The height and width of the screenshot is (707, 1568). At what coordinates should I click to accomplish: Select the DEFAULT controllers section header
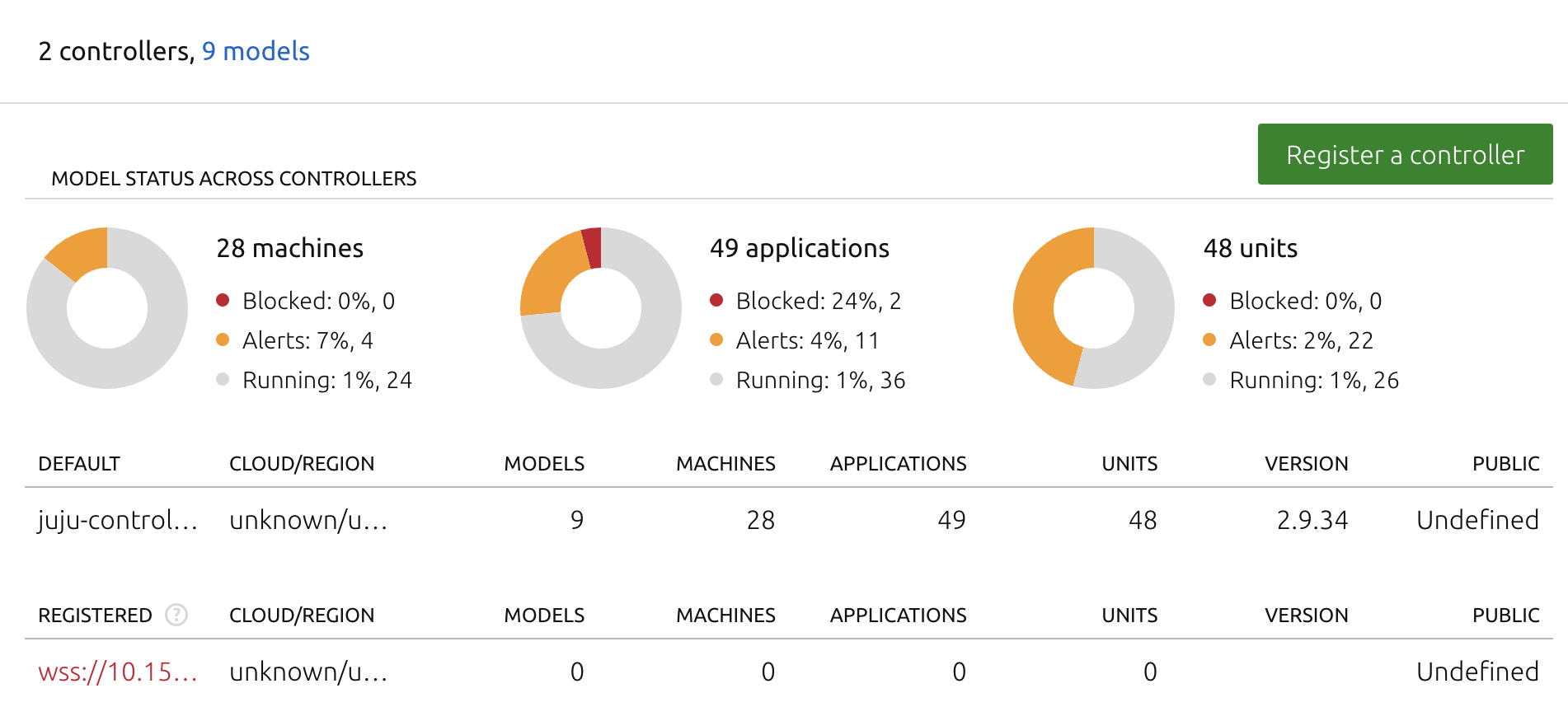78,463
